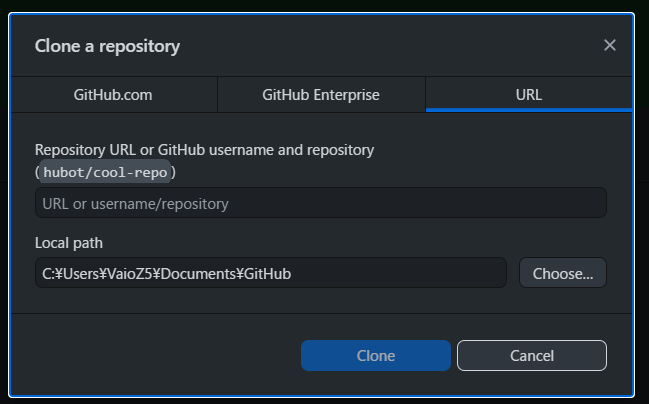The width and height of the screenshot is (649, 404).
Task: Click the Clone a repository title
Action: tap(108, 46)
